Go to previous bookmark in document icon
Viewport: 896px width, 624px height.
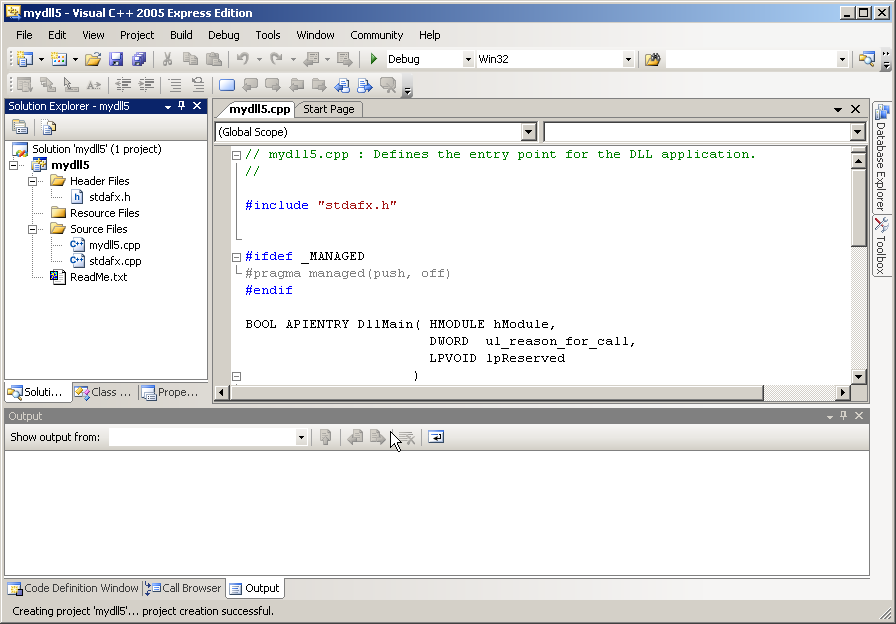click(x=342, y=85)
